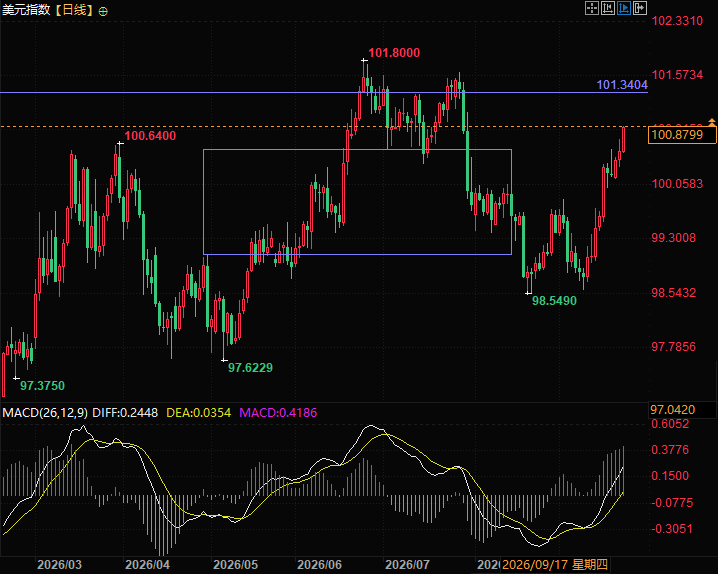718x574 pixels.
Task: Click the 97.6229 low price label
Action: pyautogui.click(x=250, y=368)
